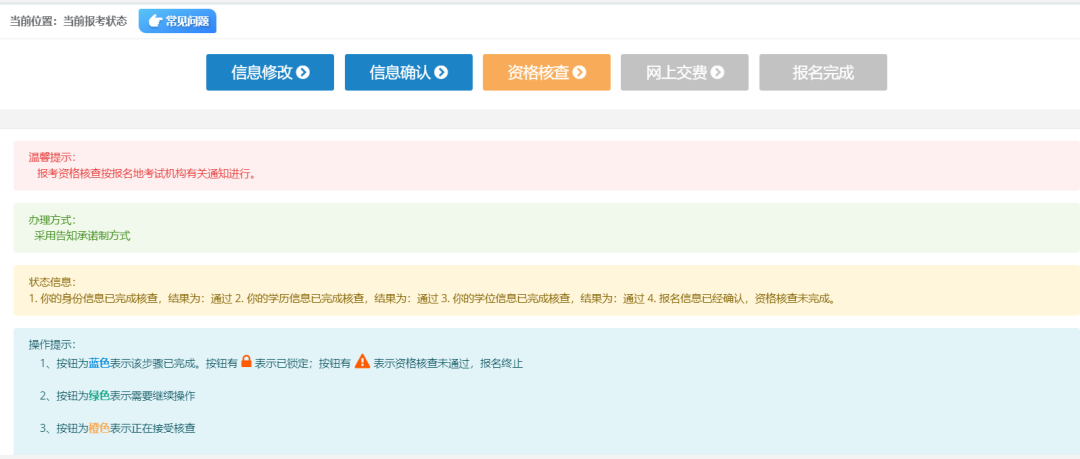Click the yellow 状态信息 status heading
The width and height of the screenshot is (1080, 459).
click(51, 282)
